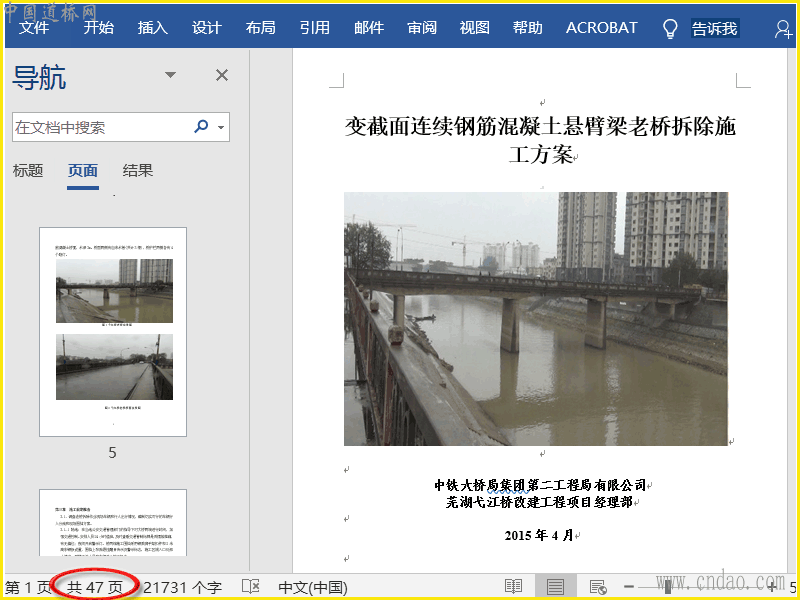Open the 邮件 ribbon tab
This screenshot has height=600, width=800.
[369, 28]
